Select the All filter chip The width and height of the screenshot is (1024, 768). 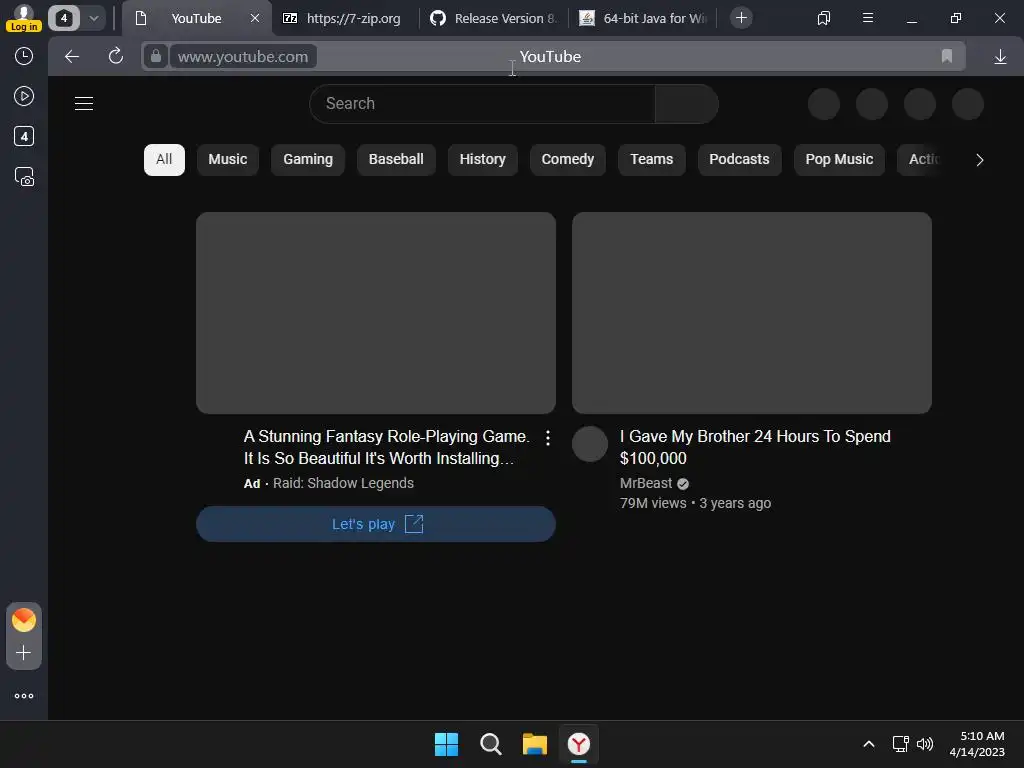pos(164,159)
